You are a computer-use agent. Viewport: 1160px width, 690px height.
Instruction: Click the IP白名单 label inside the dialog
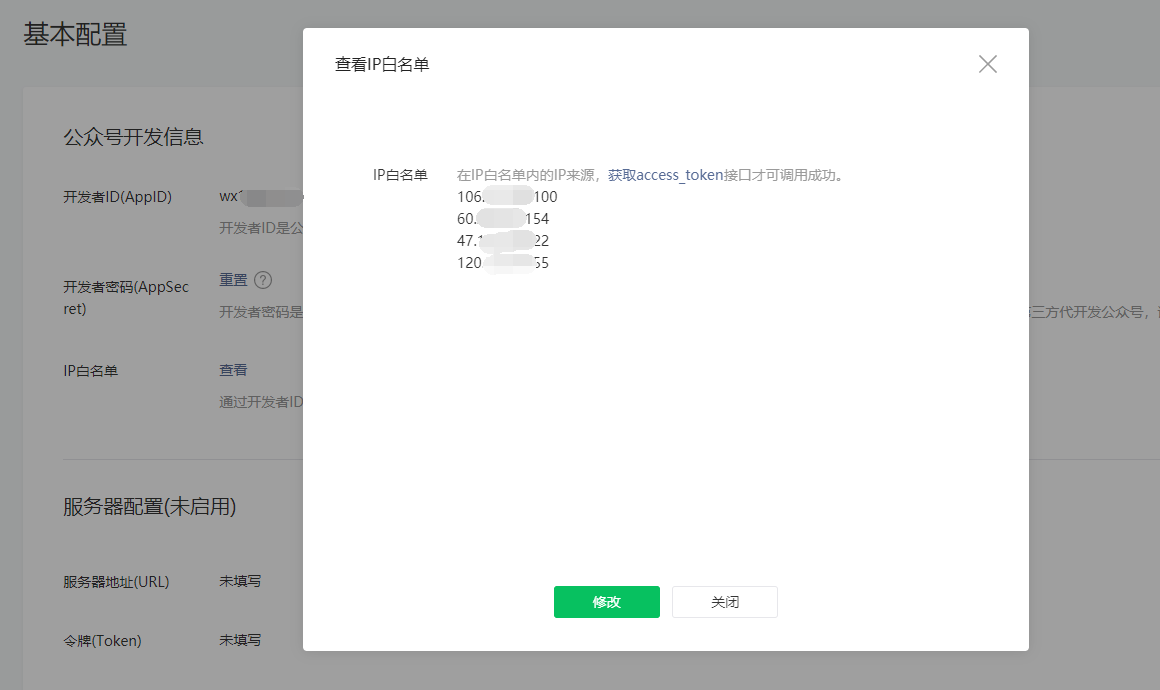(400, 175)
